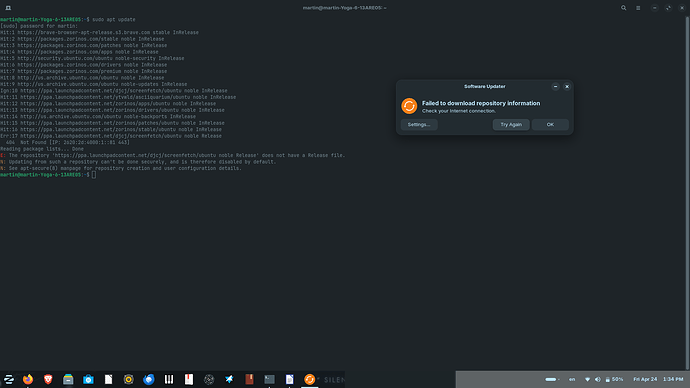
Task: Open the terminal hamburger menu
Action: (x=638, y=8)
